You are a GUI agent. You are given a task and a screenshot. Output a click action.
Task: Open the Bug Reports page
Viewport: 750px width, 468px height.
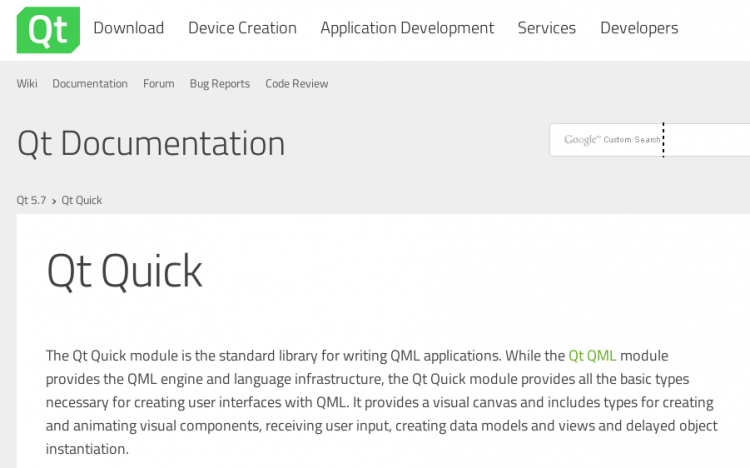pyautogui.click(x=220, y=84)
